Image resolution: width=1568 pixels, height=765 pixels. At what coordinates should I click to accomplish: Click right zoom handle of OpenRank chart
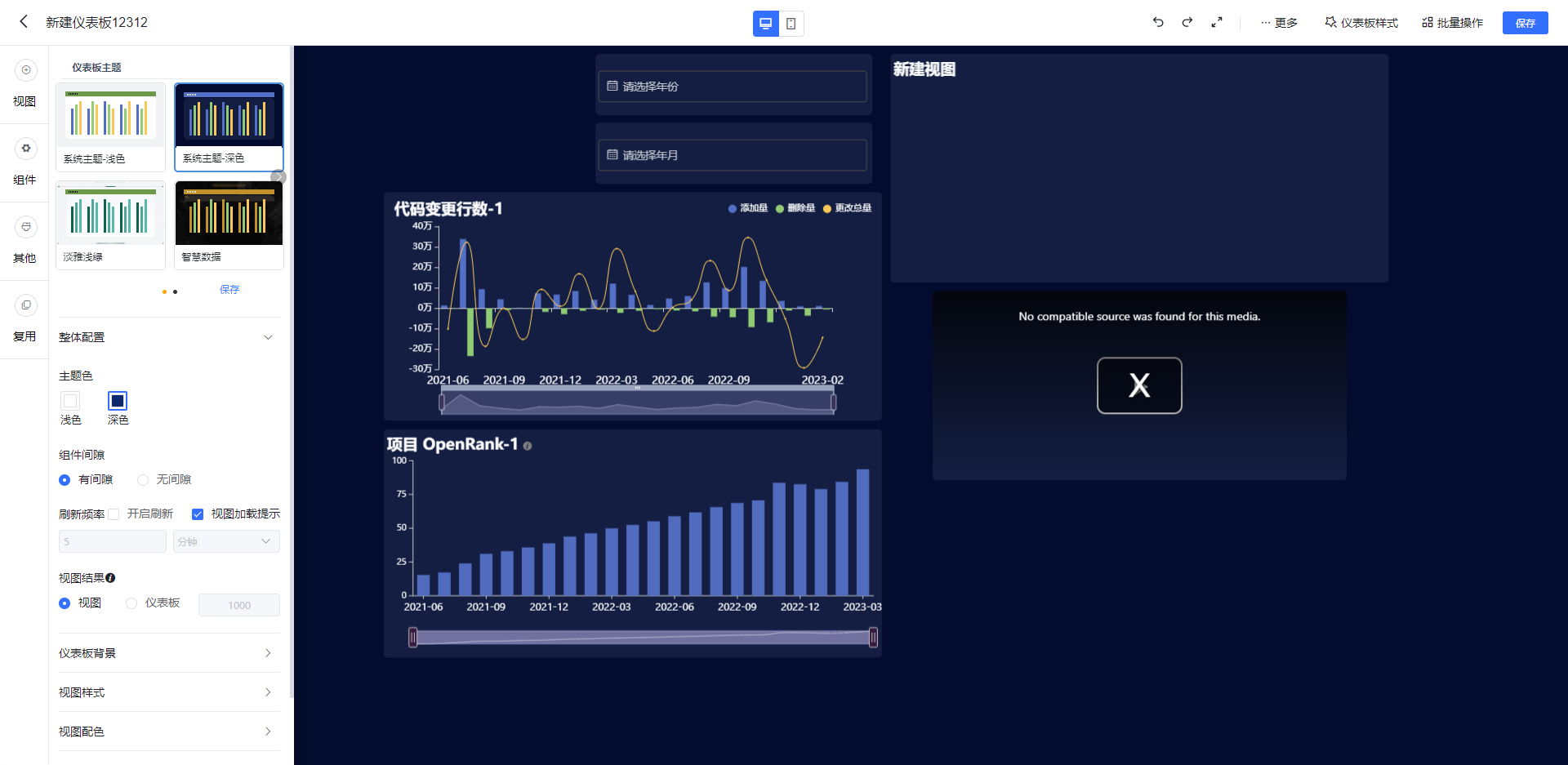tap(873, 638)
